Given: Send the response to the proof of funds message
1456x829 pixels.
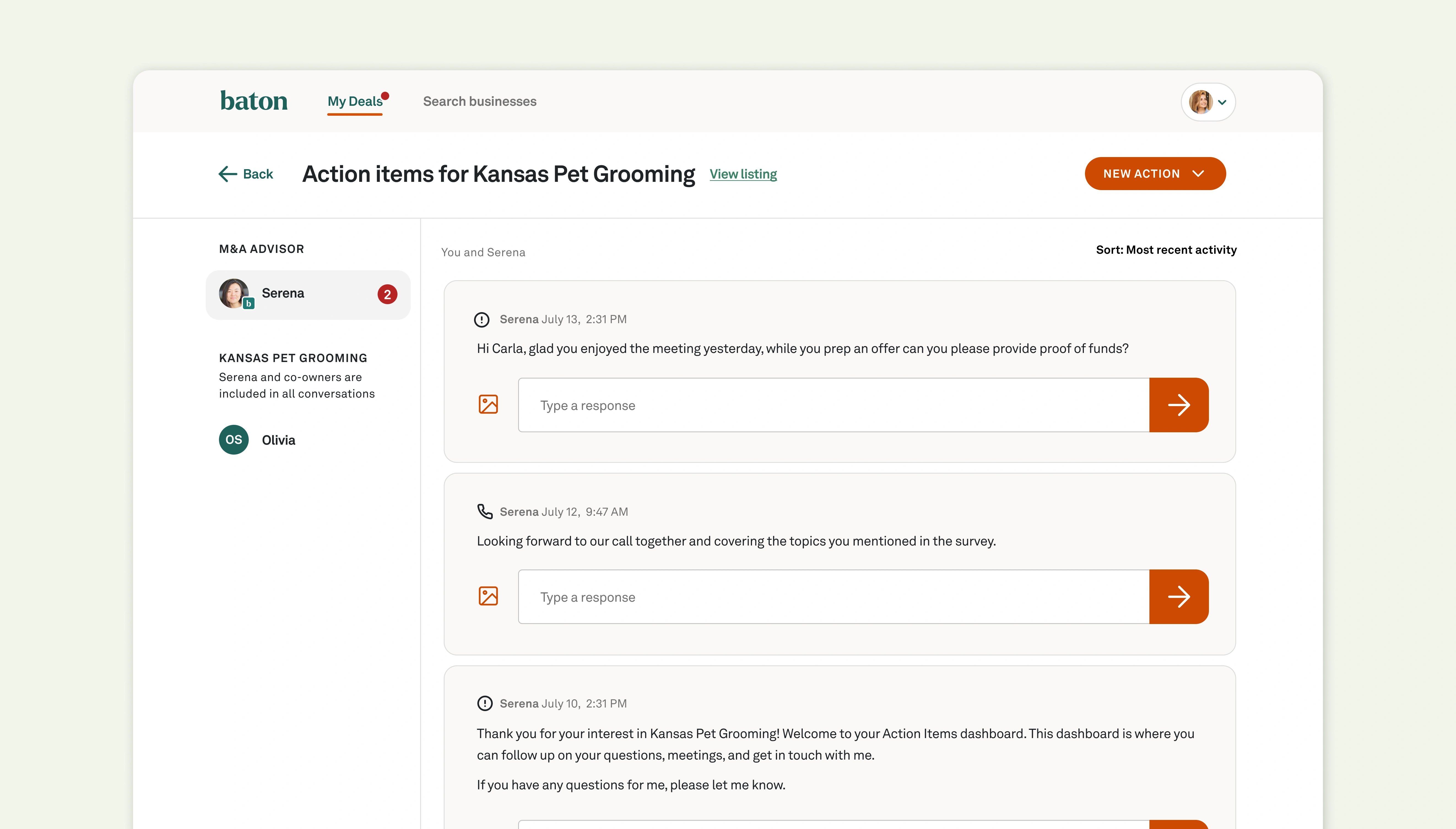Looking at the screenshot, I should click(1178, 405).
